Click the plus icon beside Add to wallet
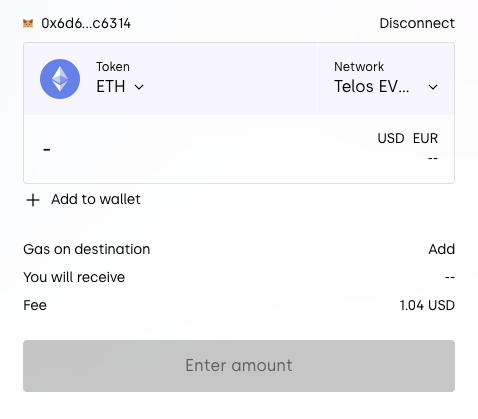This screenshot has width=478, height=419. 33,200
